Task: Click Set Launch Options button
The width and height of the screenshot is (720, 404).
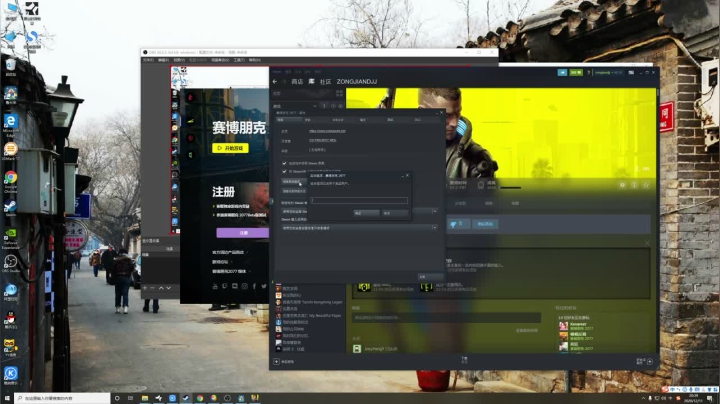Action: [292, 182]
